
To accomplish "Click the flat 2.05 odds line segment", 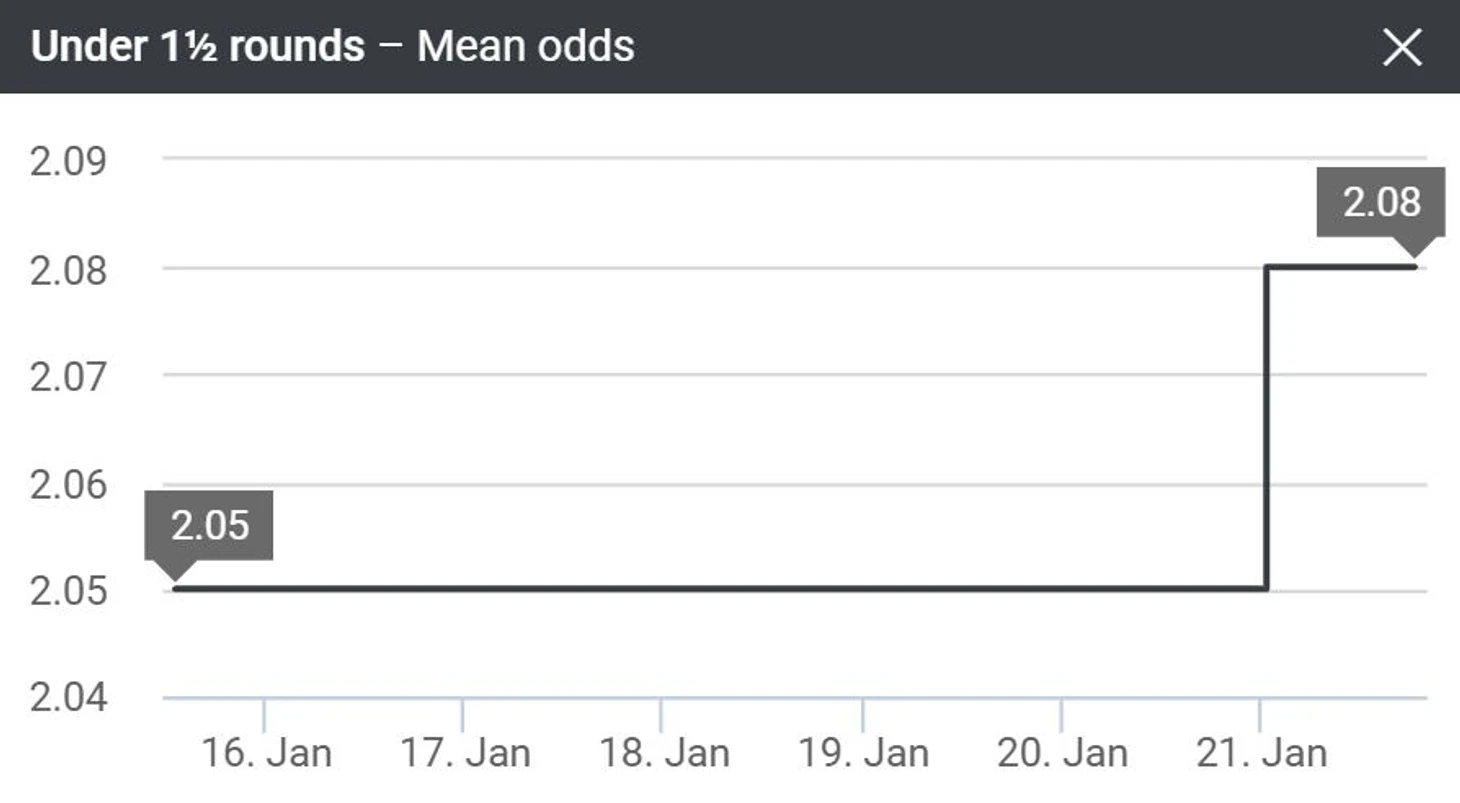I will coord(720,588).
